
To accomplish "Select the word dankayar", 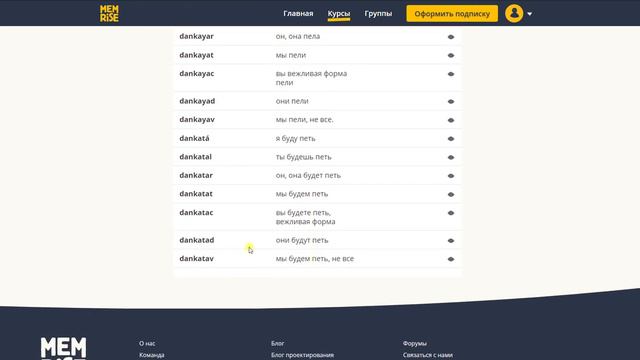I will [196, 36].
